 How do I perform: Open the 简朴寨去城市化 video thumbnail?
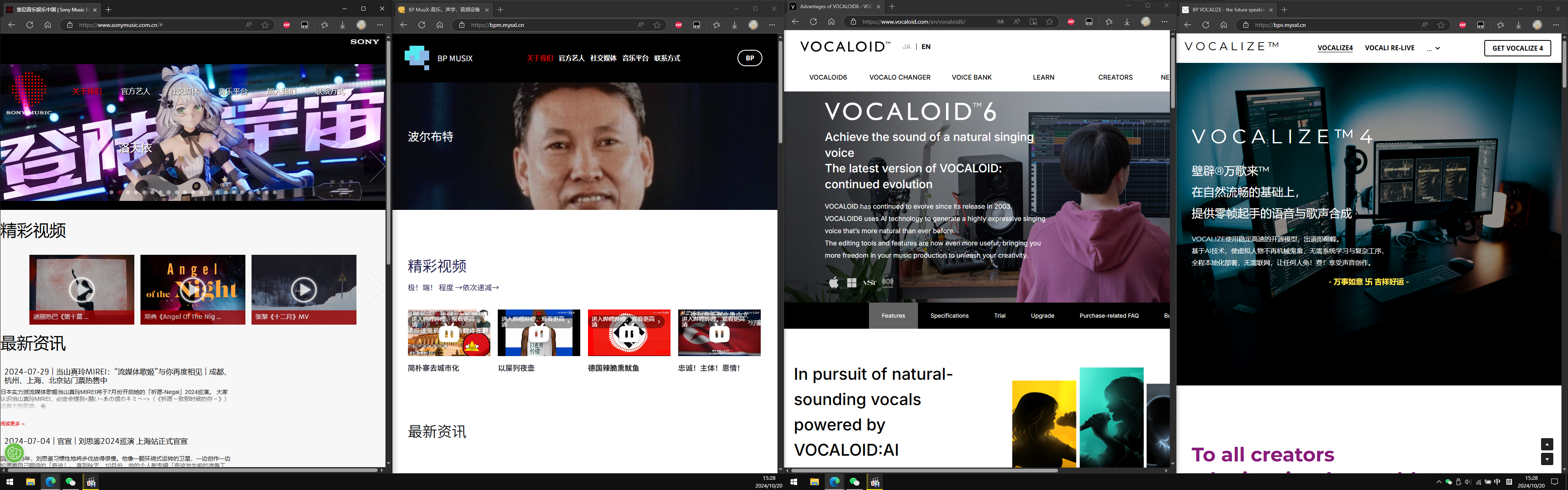449,332
